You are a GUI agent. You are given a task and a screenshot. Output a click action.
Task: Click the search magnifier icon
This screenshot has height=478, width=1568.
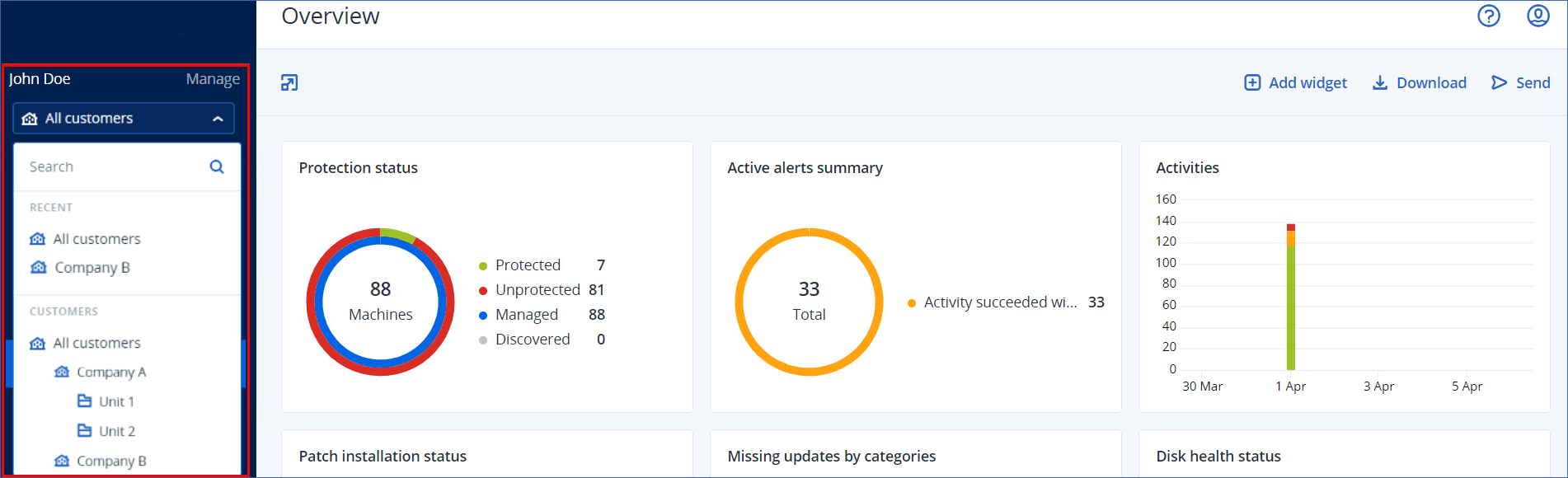pyautogui.click(x=217, y=166)
